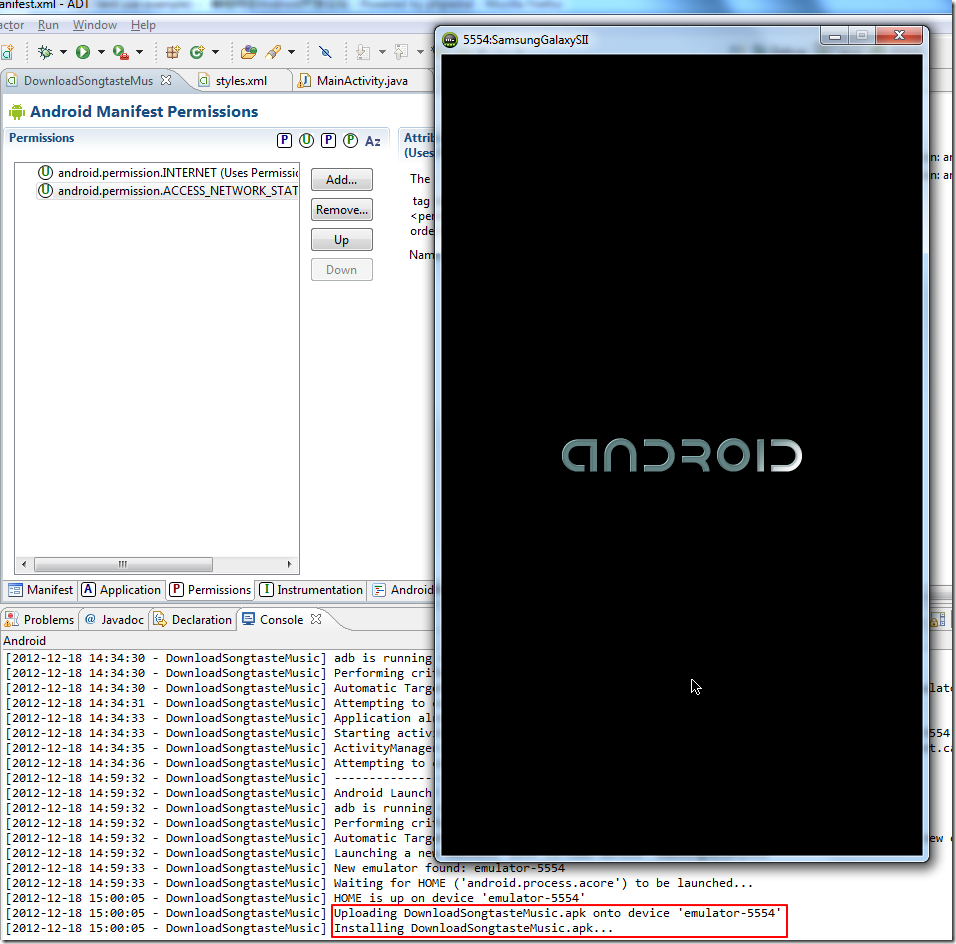Expand Next Annotation dropdown arrow
Image resolution: width=956 pixels, height=944 pixels.
382,52
